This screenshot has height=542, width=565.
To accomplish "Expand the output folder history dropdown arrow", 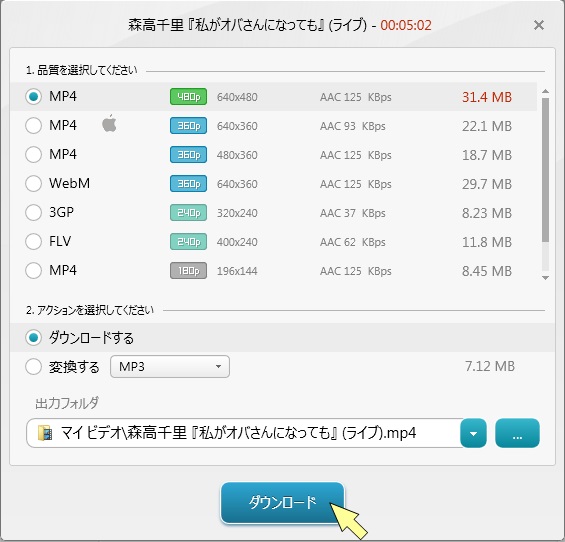I will (473, 433).
